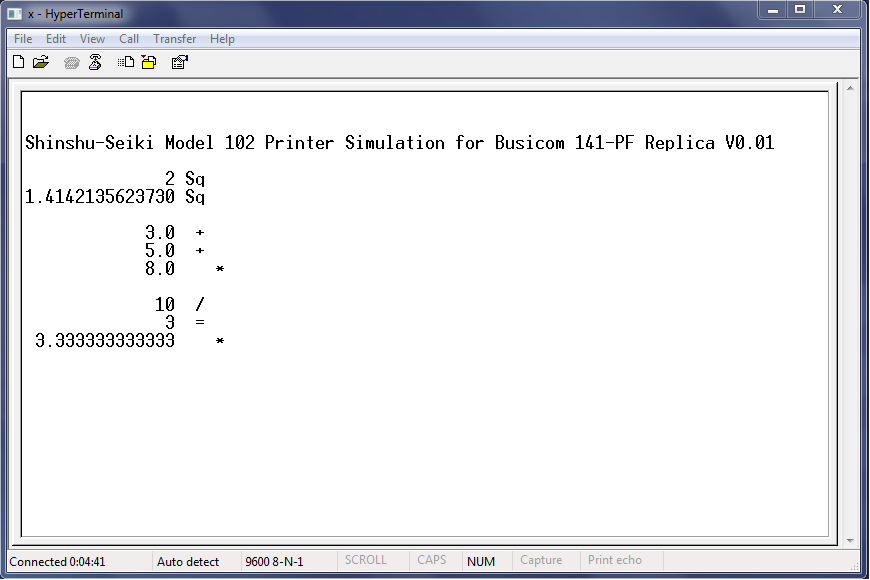Viewport: 870px width, 580px height.
Task: Click the Send file toolbar icon
Action: [x=126, y=62]
